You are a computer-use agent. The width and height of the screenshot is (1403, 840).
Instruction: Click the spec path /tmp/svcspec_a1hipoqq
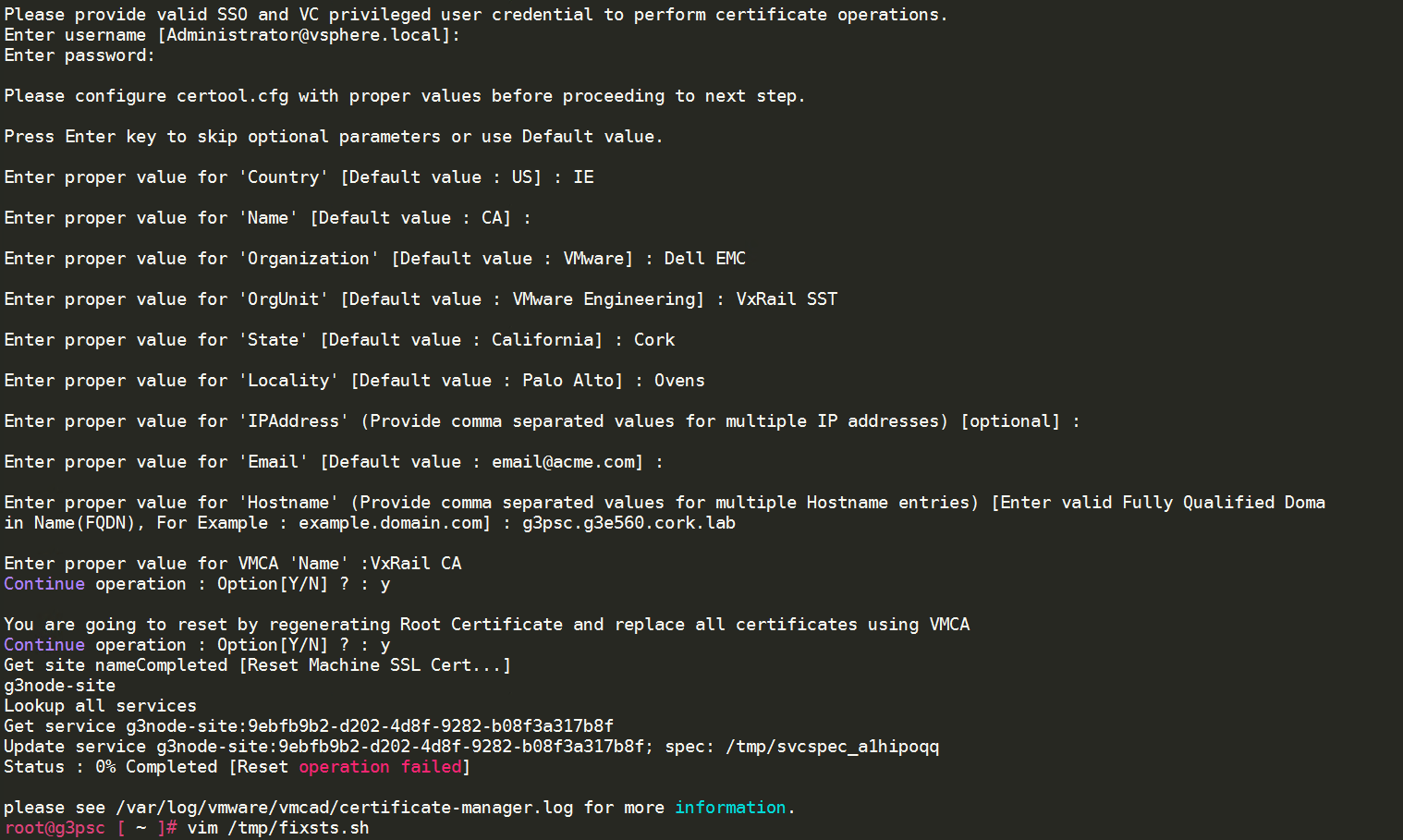pyautogui.click(x=832, y=747)
